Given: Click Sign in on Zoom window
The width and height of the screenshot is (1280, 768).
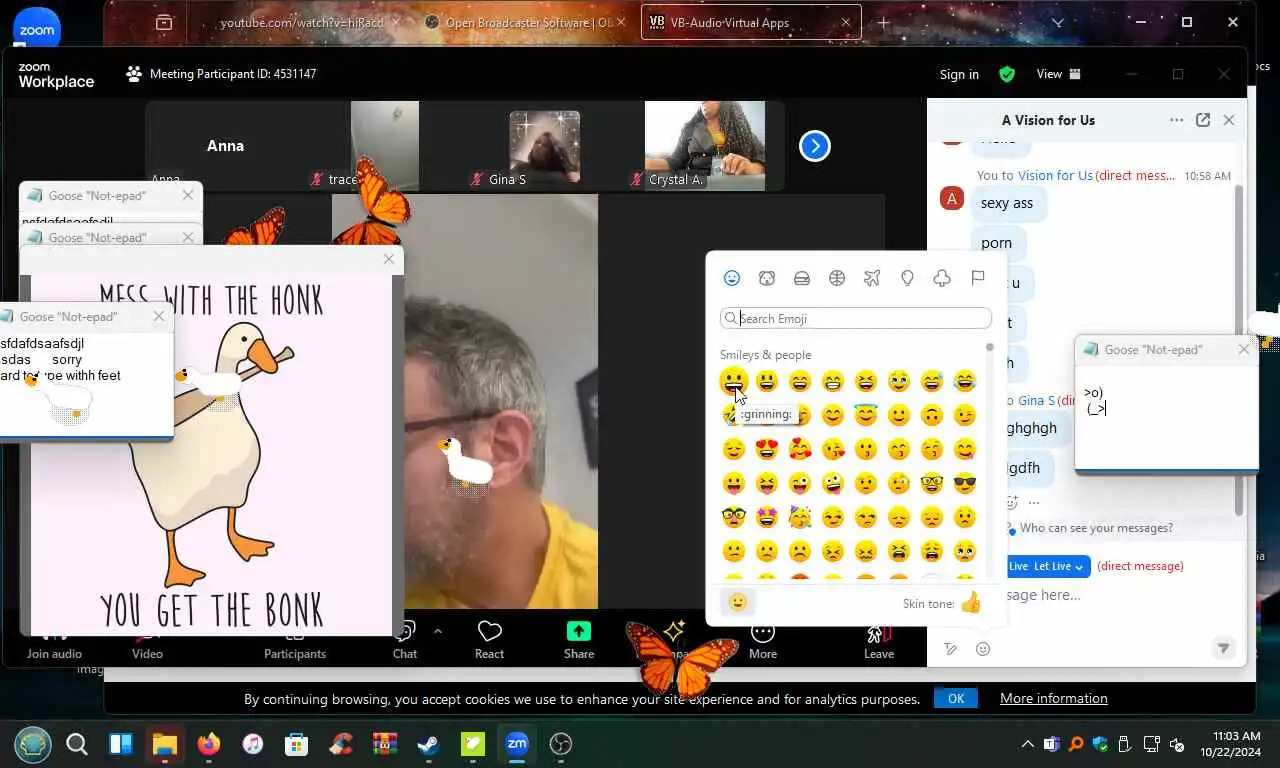Looking at the screenshot, I should (x=959, y=74).
